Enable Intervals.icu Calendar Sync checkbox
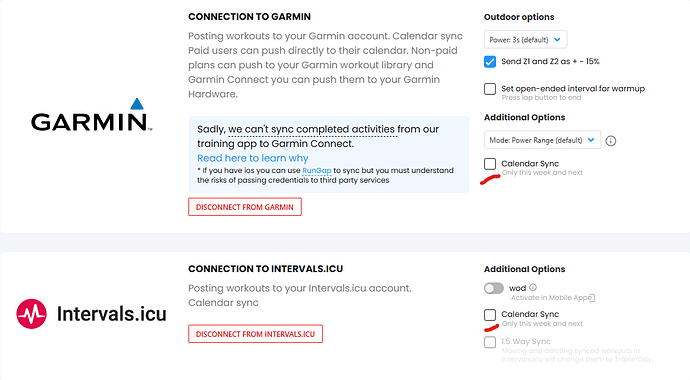 click(x=490, y=315)
